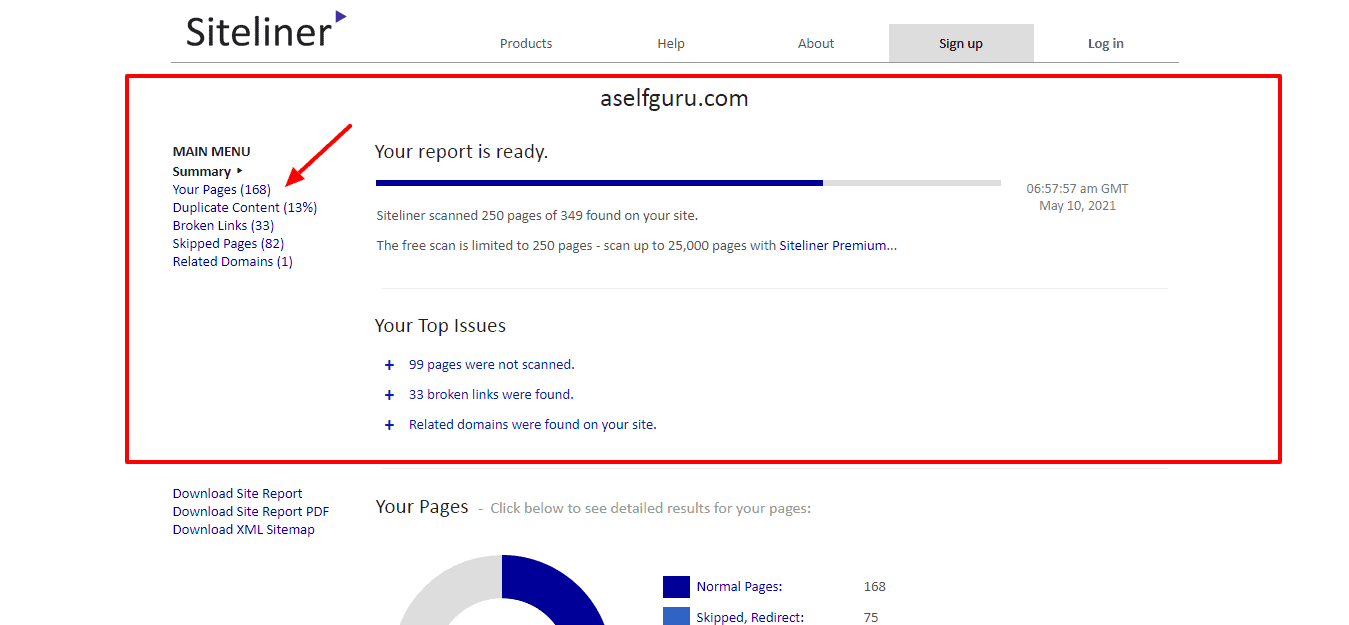This screenshot has height=625, width=1349.
Task: Open Your Pages (168)
Action: tap(221, 189)
